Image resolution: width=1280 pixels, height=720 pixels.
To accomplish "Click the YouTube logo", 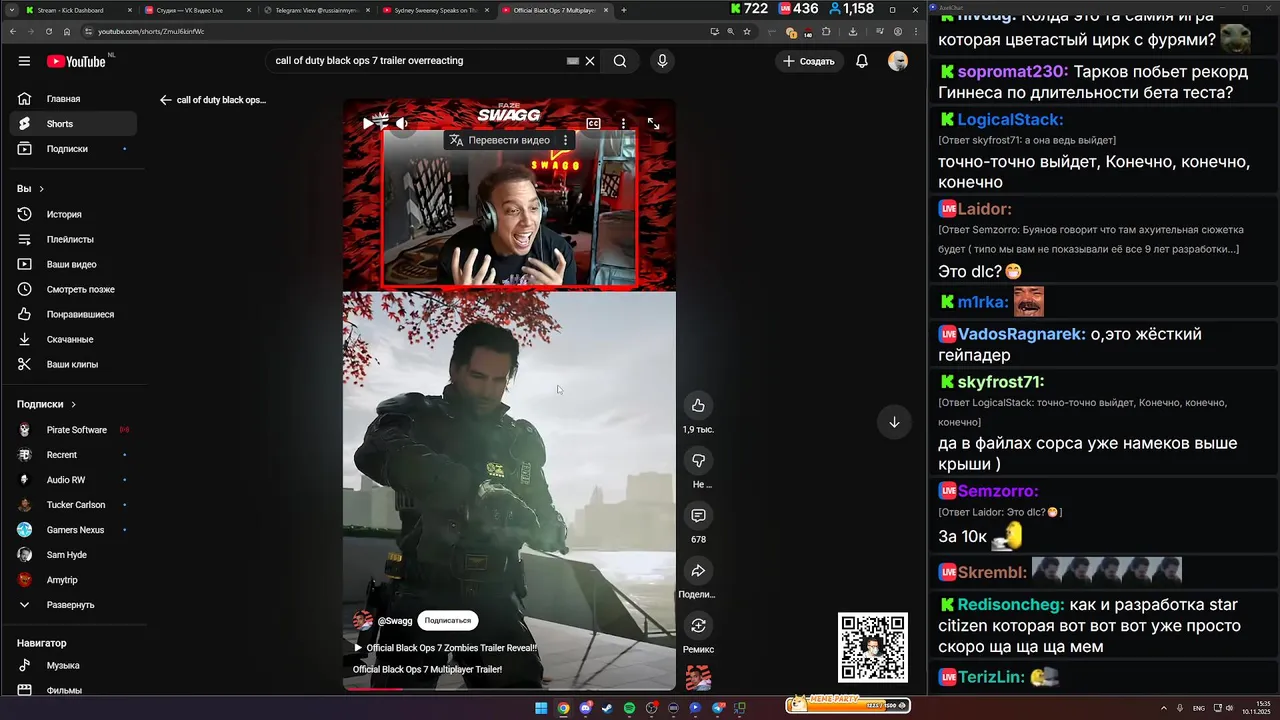I will click(77, 61).
